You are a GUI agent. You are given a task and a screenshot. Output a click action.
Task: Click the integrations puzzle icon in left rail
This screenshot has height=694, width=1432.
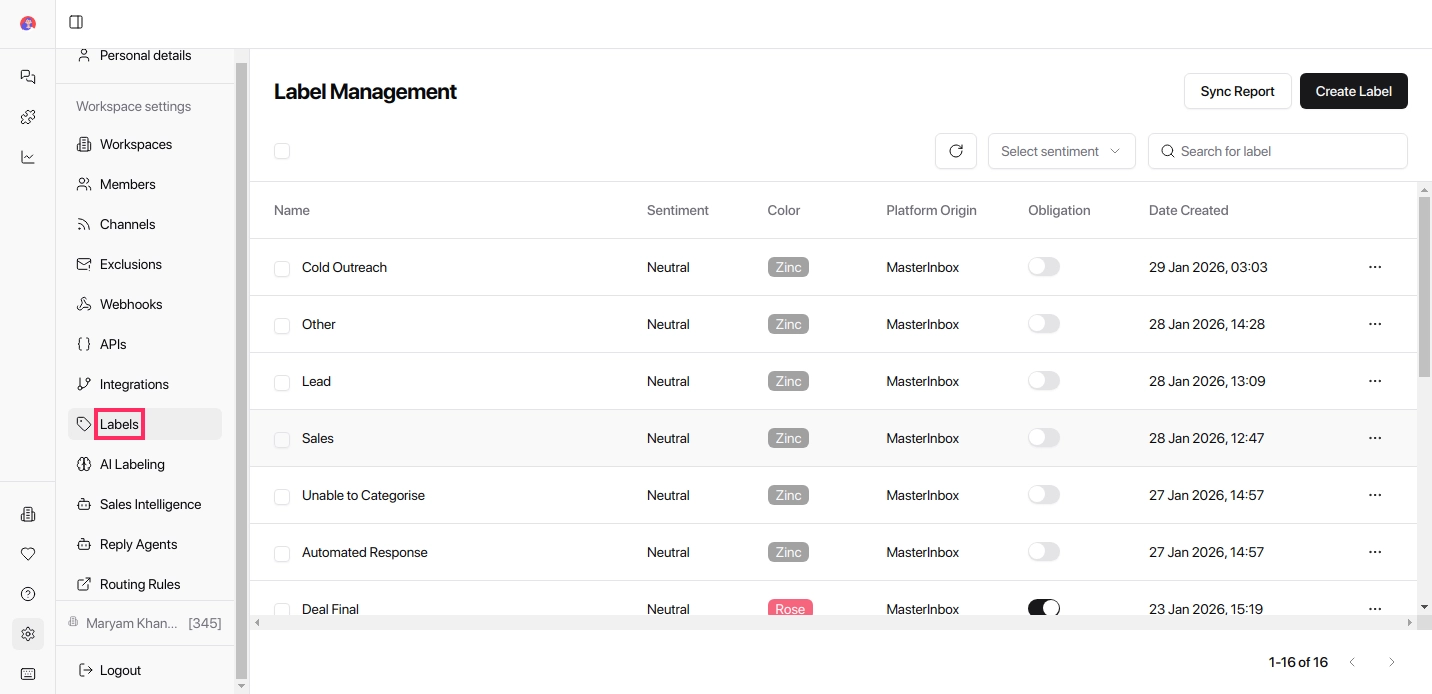[28, 116]
